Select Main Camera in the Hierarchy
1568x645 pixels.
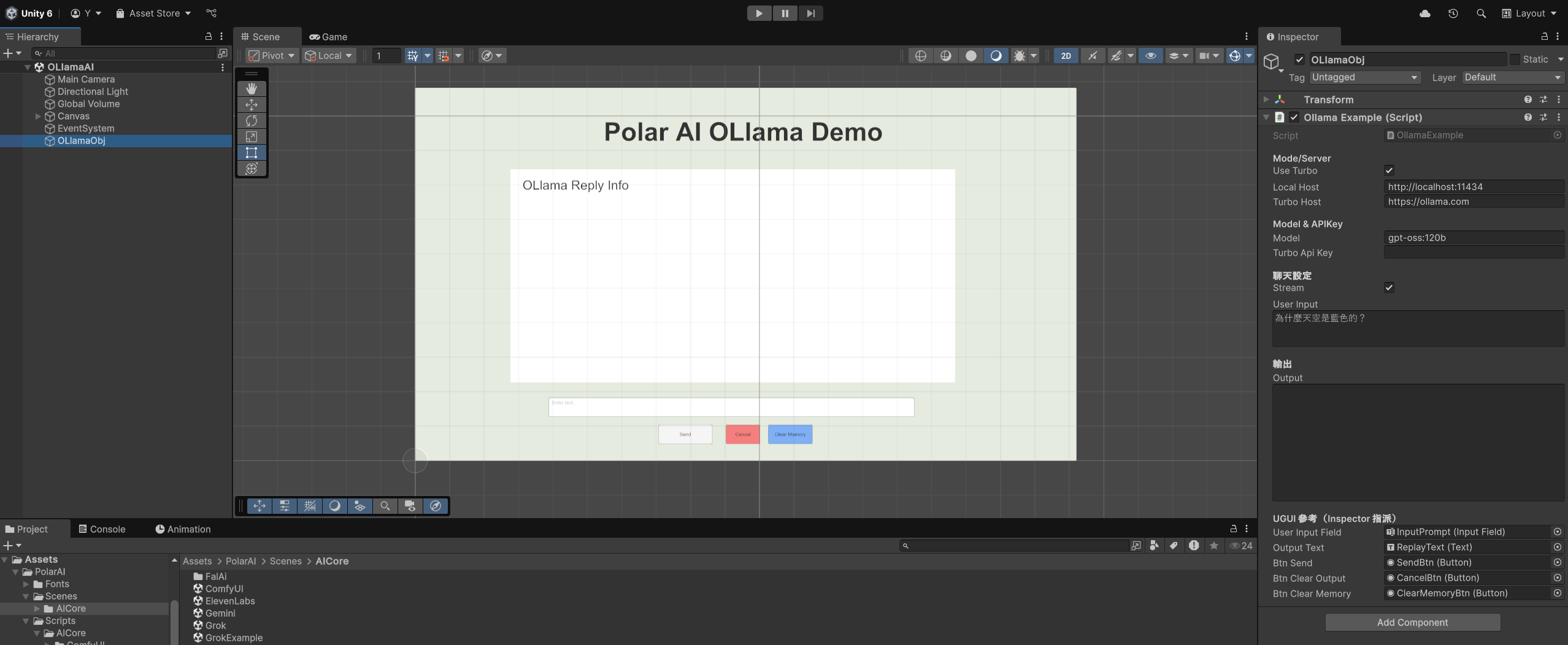86,79
